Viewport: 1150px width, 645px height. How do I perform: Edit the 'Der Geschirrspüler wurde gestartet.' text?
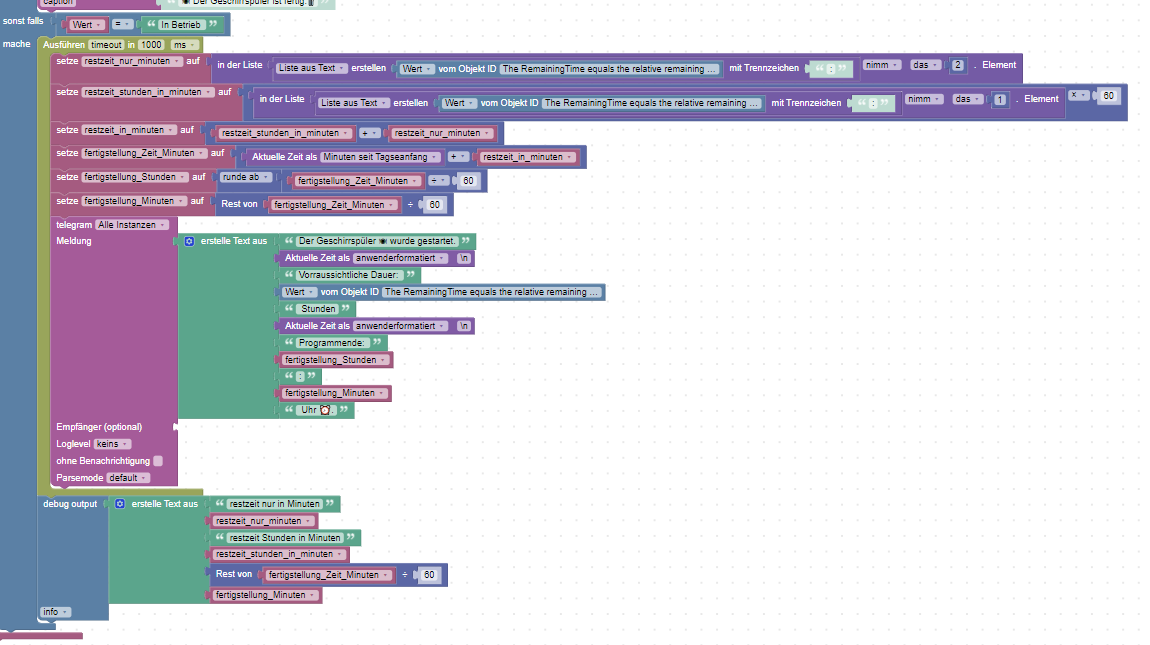coord(377,241)
